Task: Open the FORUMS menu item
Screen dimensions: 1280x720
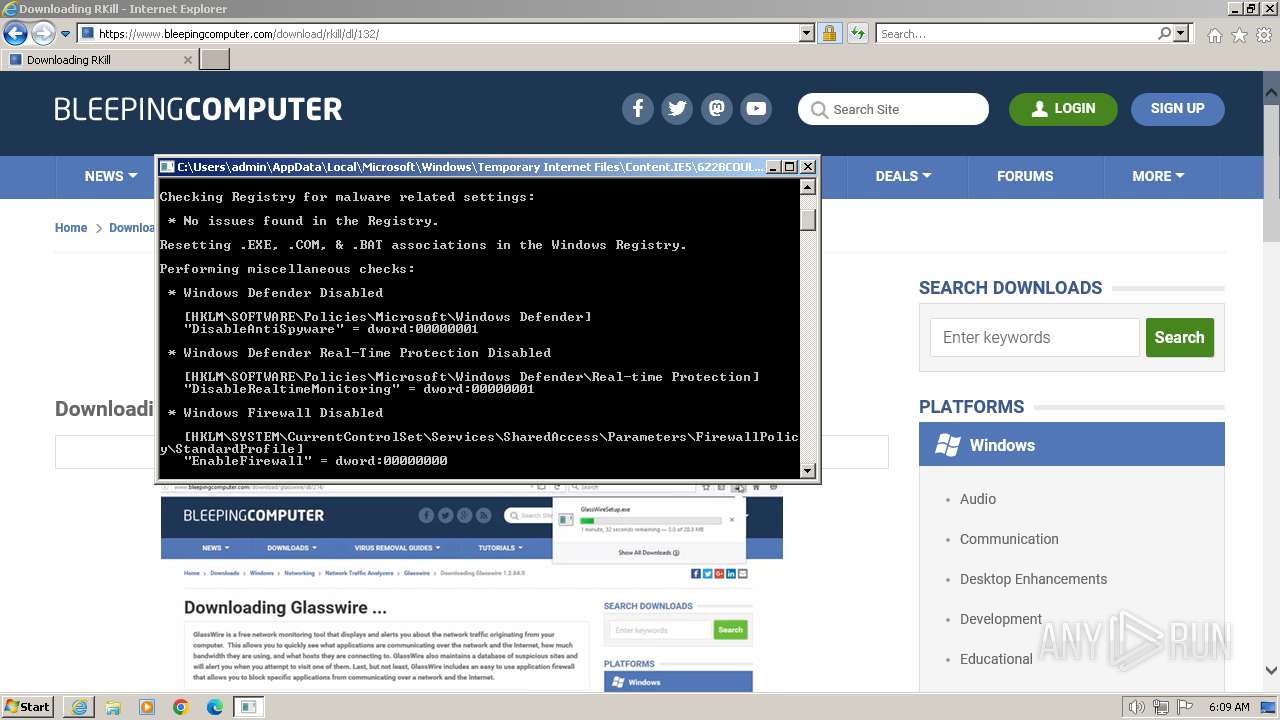Action: point(1025,176)
